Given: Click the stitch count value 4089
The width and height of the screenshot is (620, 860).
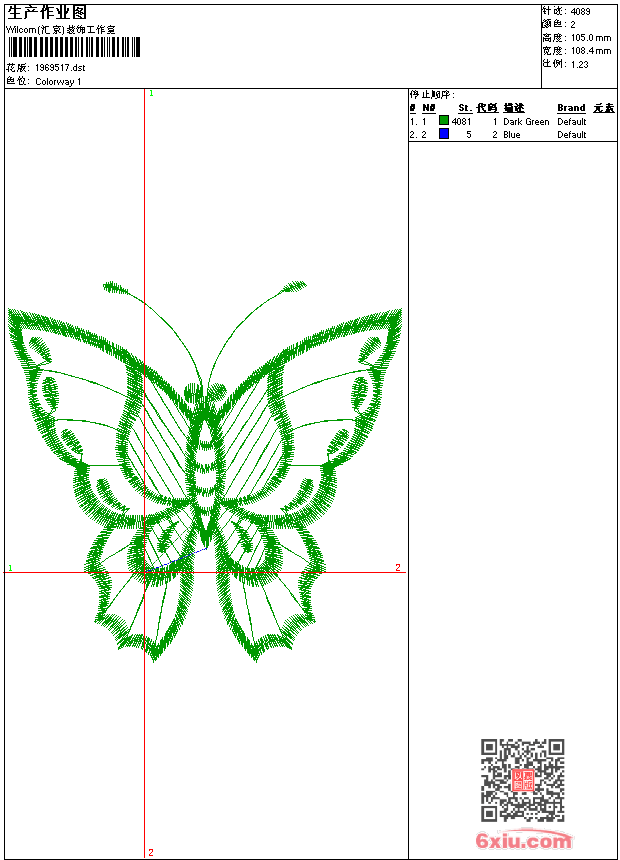Looking at the screenshot, I should (x=580, y=12).
